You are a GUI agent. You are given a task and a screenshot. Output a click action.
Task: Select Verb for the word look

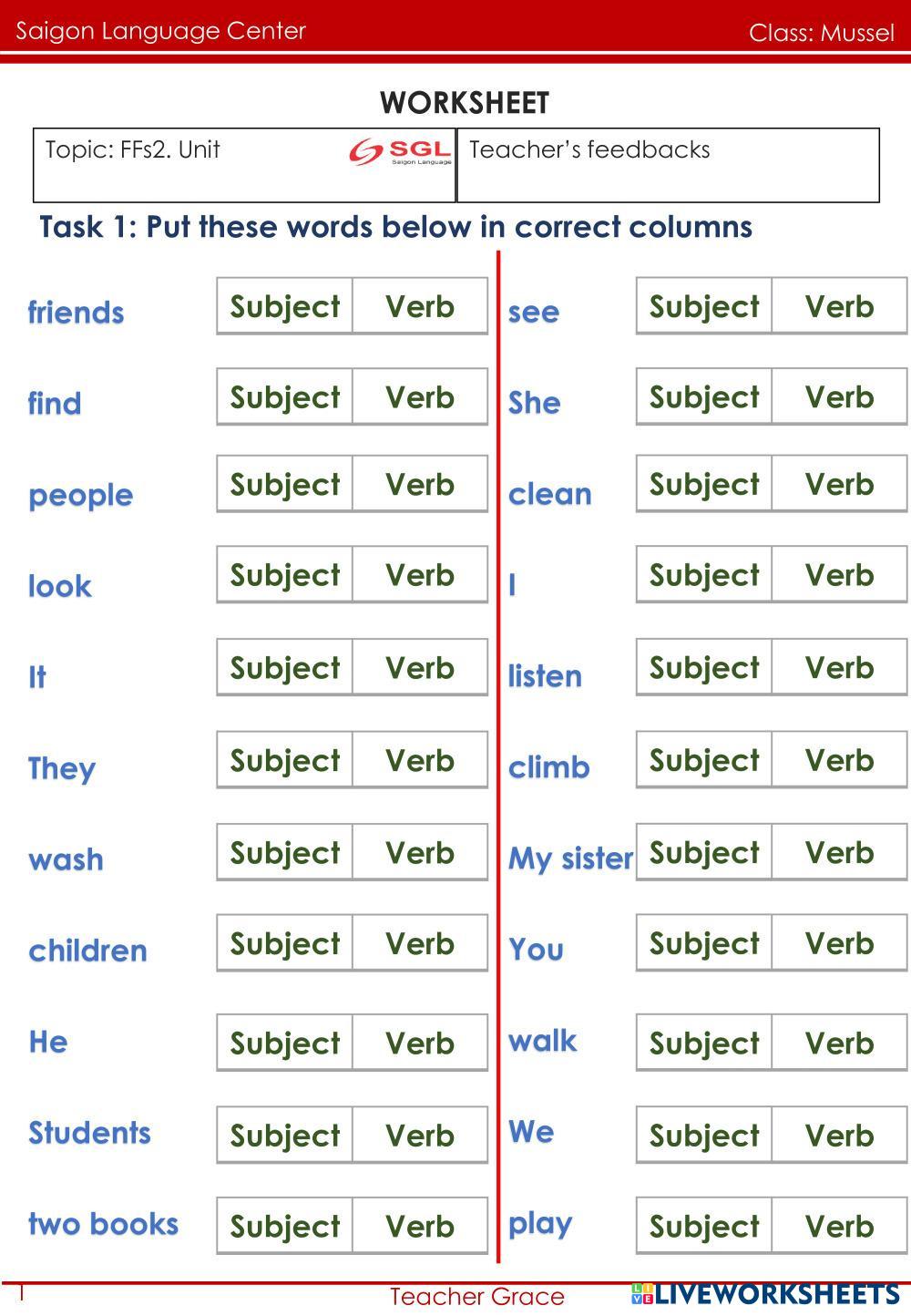[x=420, y=575]
